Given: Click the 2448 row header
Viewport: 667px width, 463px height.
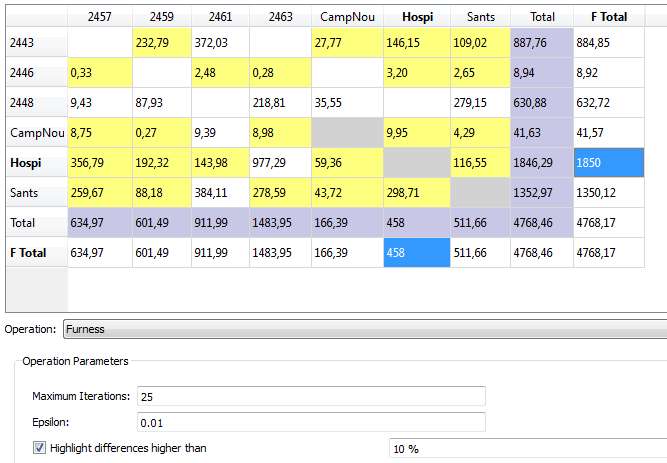Looking at the screenshot, I should click(x=35, y=102).
